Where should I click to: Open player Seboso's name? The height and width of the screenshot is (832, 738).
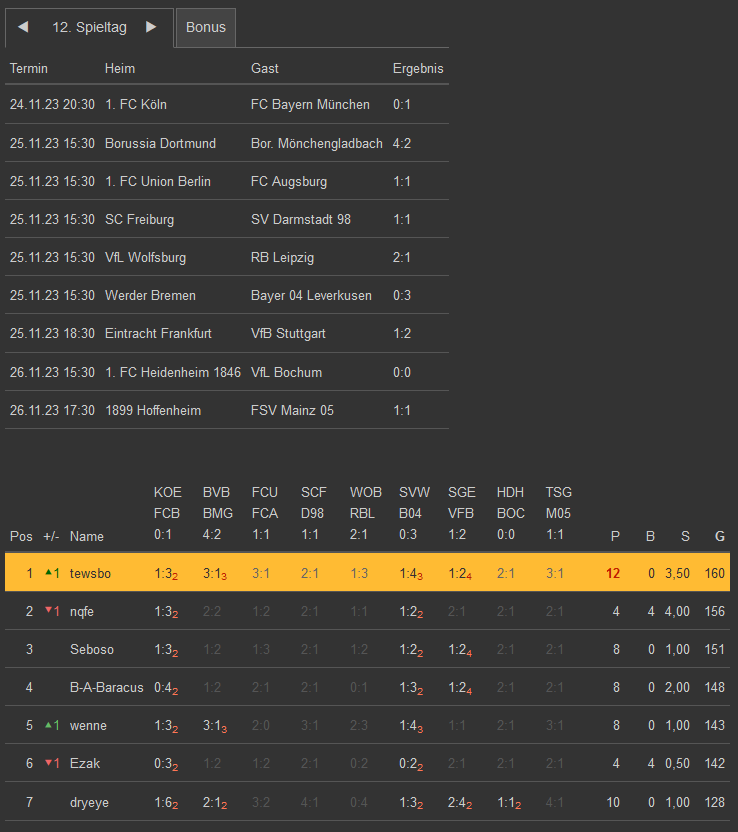pos(92,650)
